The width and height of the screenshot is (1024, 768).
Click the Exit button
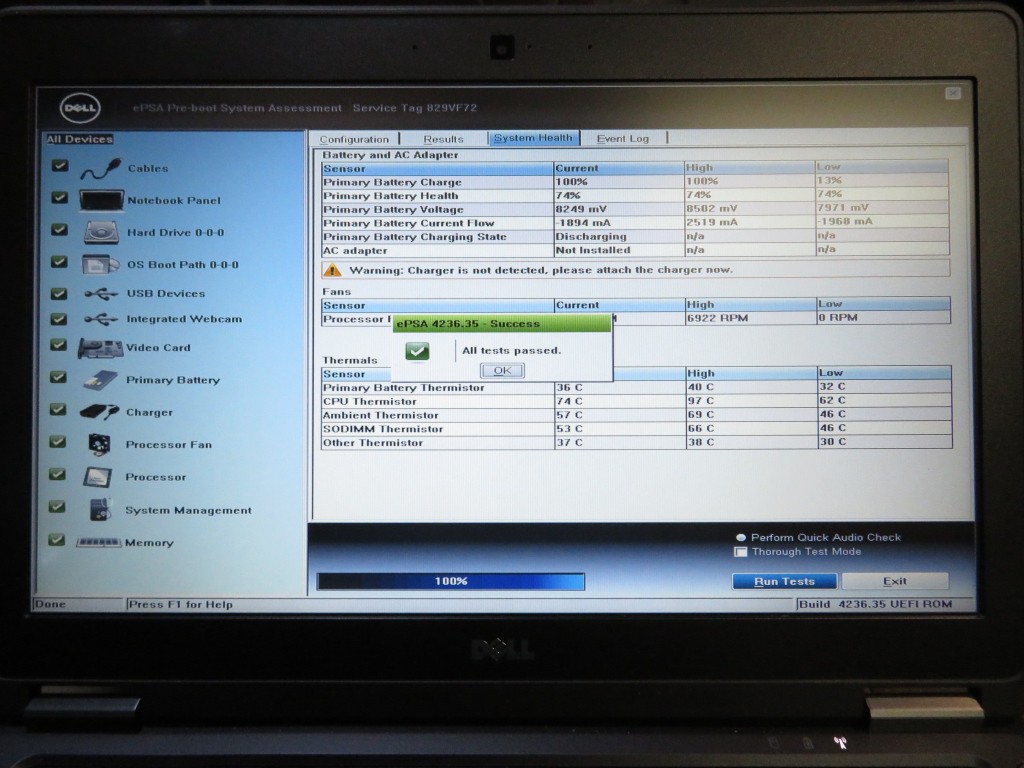tap(894, 581)
